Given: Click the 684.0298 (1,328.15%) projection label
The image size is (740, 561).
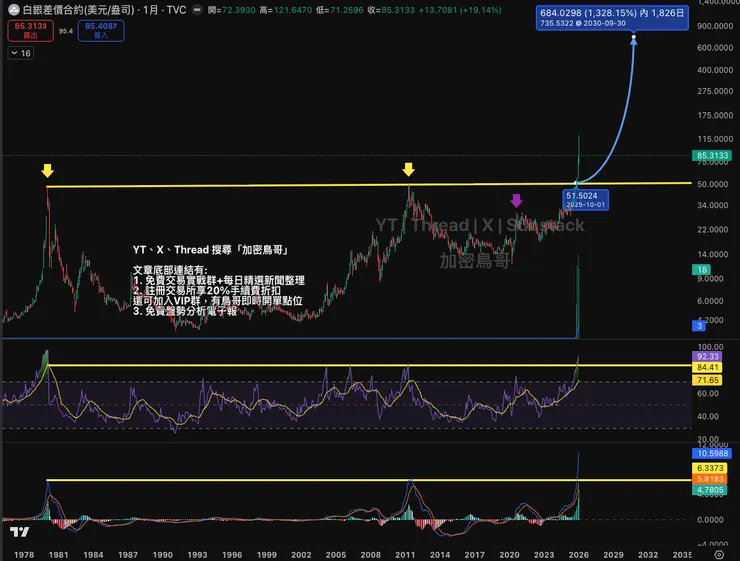Looking at the screenshot, I should pos(612,17).
